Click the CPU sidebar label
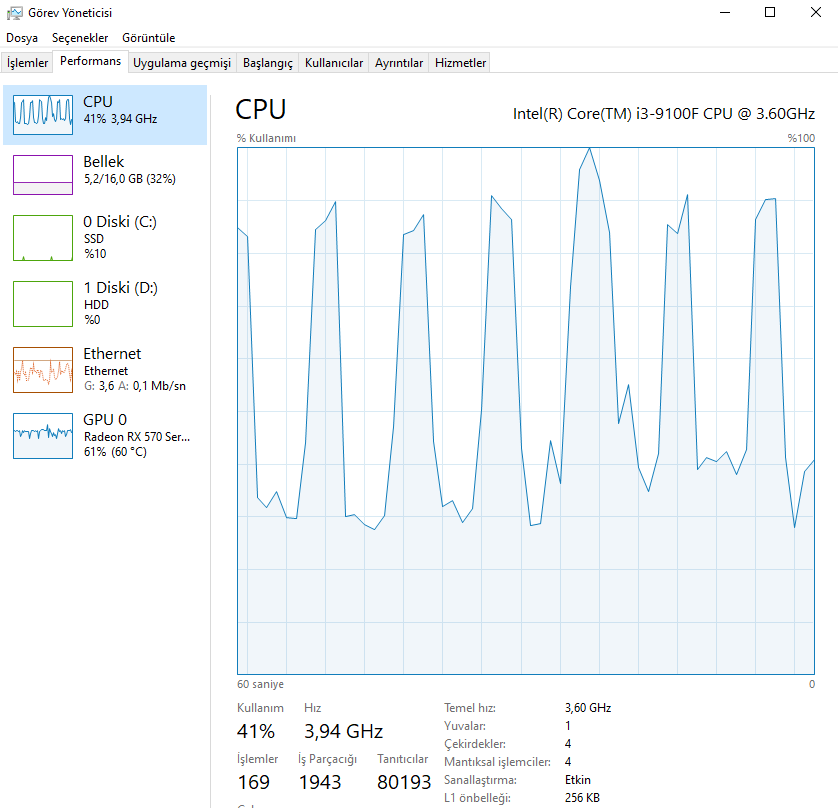Image resolution: width=838 pixels, height=808 pixels. click(x=98, y=102)
